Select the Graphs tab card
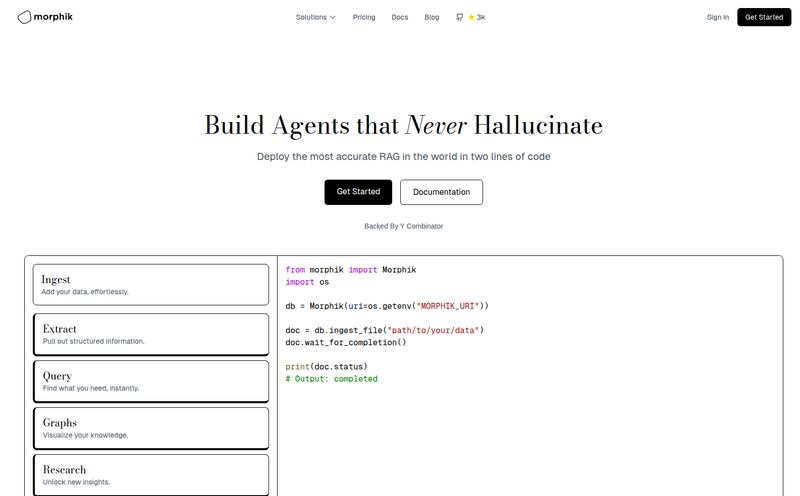Viewport: 800px width, 496px height. click(151, 428)
